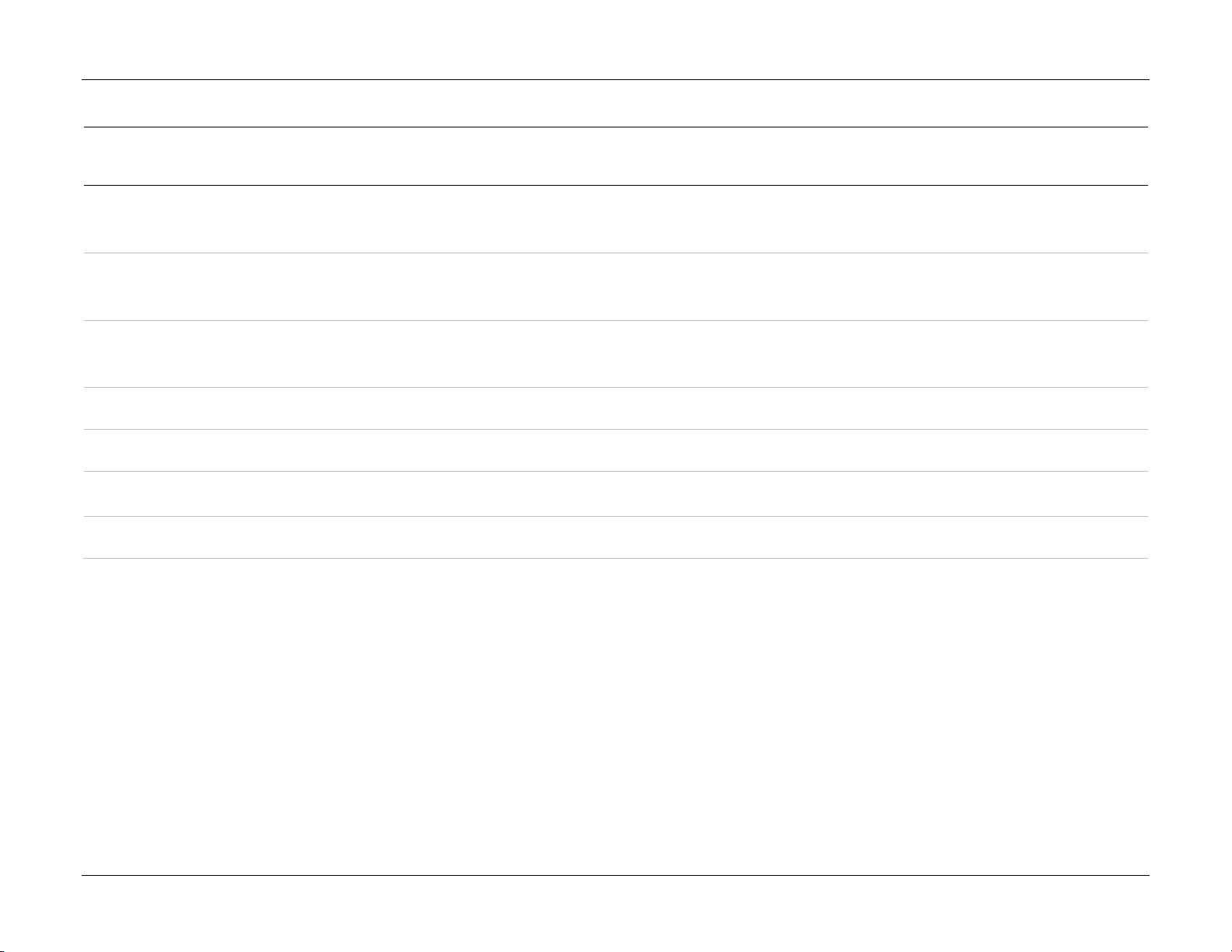Image resolution: width=1232 pixels, height=952 pixels.
Task: Click the last gray row divider line
Action: [616, 558]
